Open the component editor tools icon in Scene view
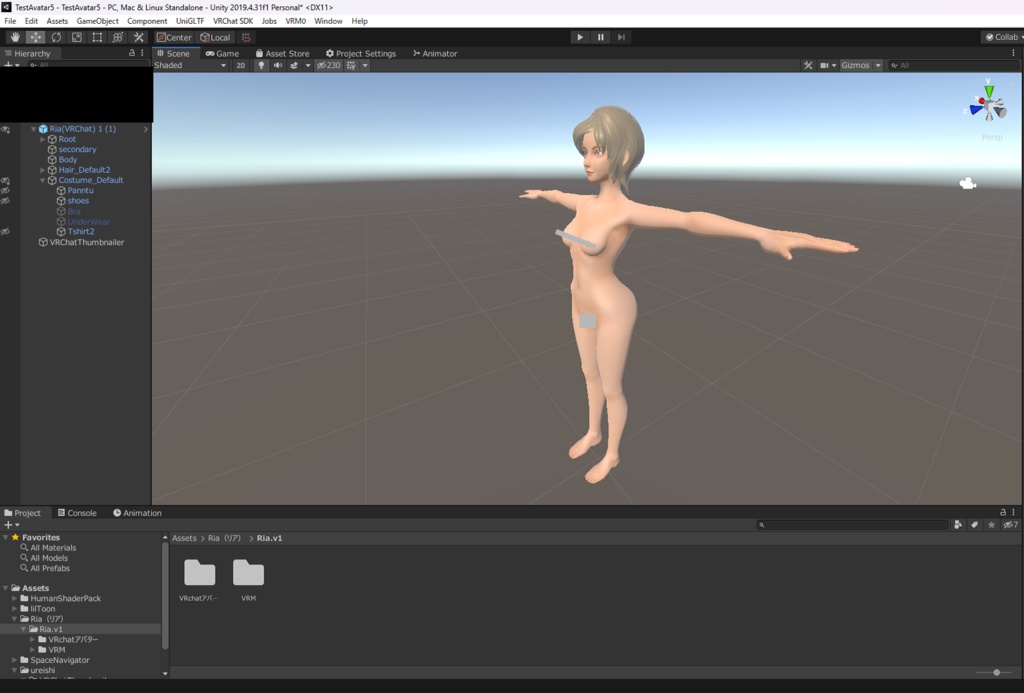The width and height of the screenshot is (1024, 693). tap(808, 65)
